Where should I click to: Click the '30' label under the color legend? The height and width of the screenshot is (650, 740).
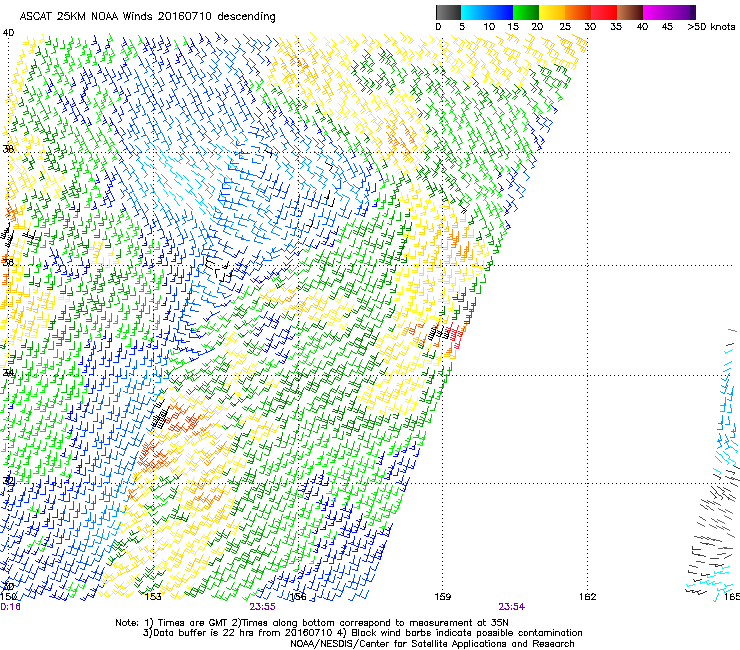coord(590,27)
